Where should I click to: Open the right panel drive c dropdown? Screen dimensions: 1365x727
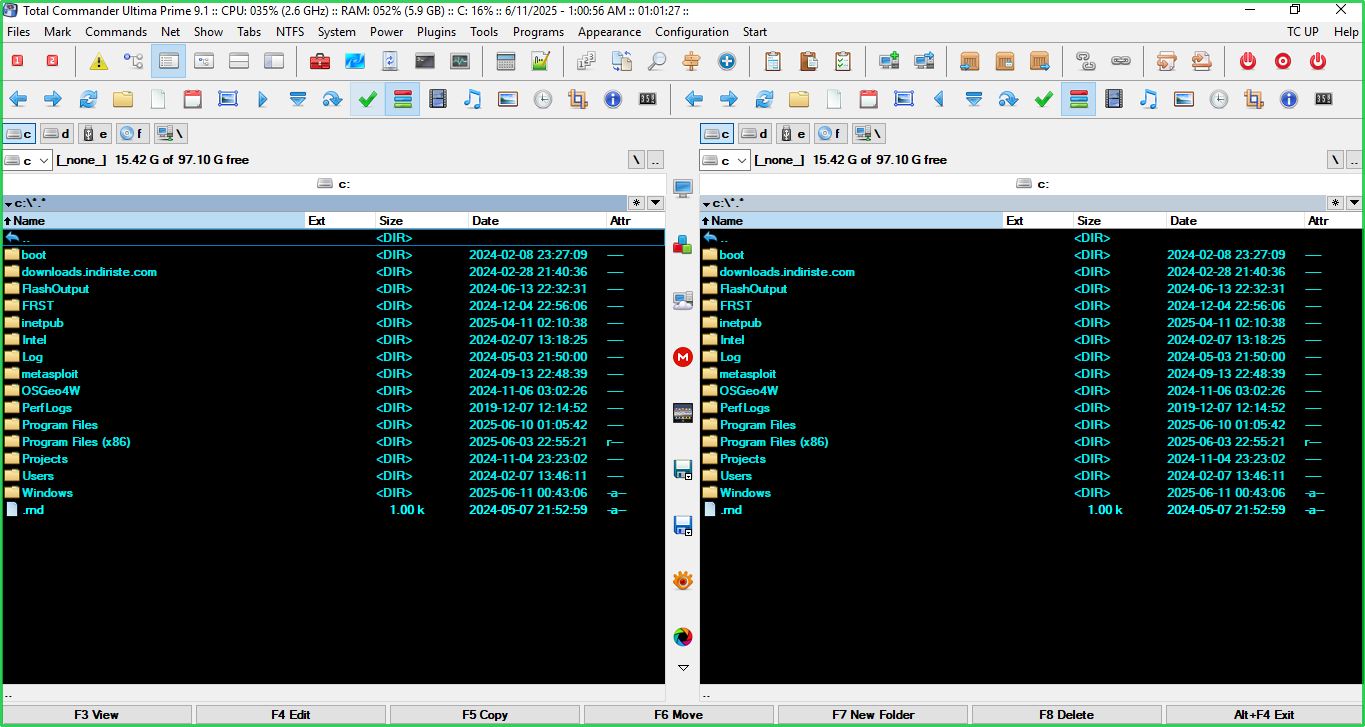point(725,160)
